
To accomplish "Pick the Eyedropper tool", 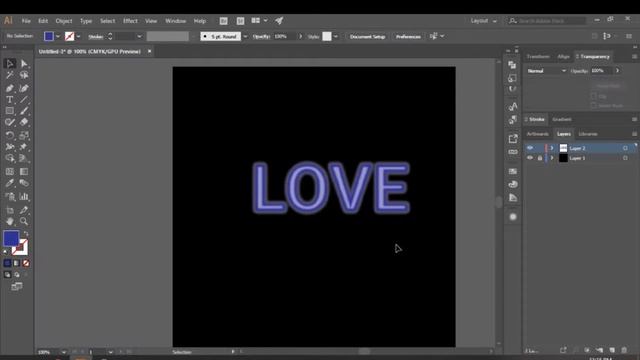I will point(10,183).
